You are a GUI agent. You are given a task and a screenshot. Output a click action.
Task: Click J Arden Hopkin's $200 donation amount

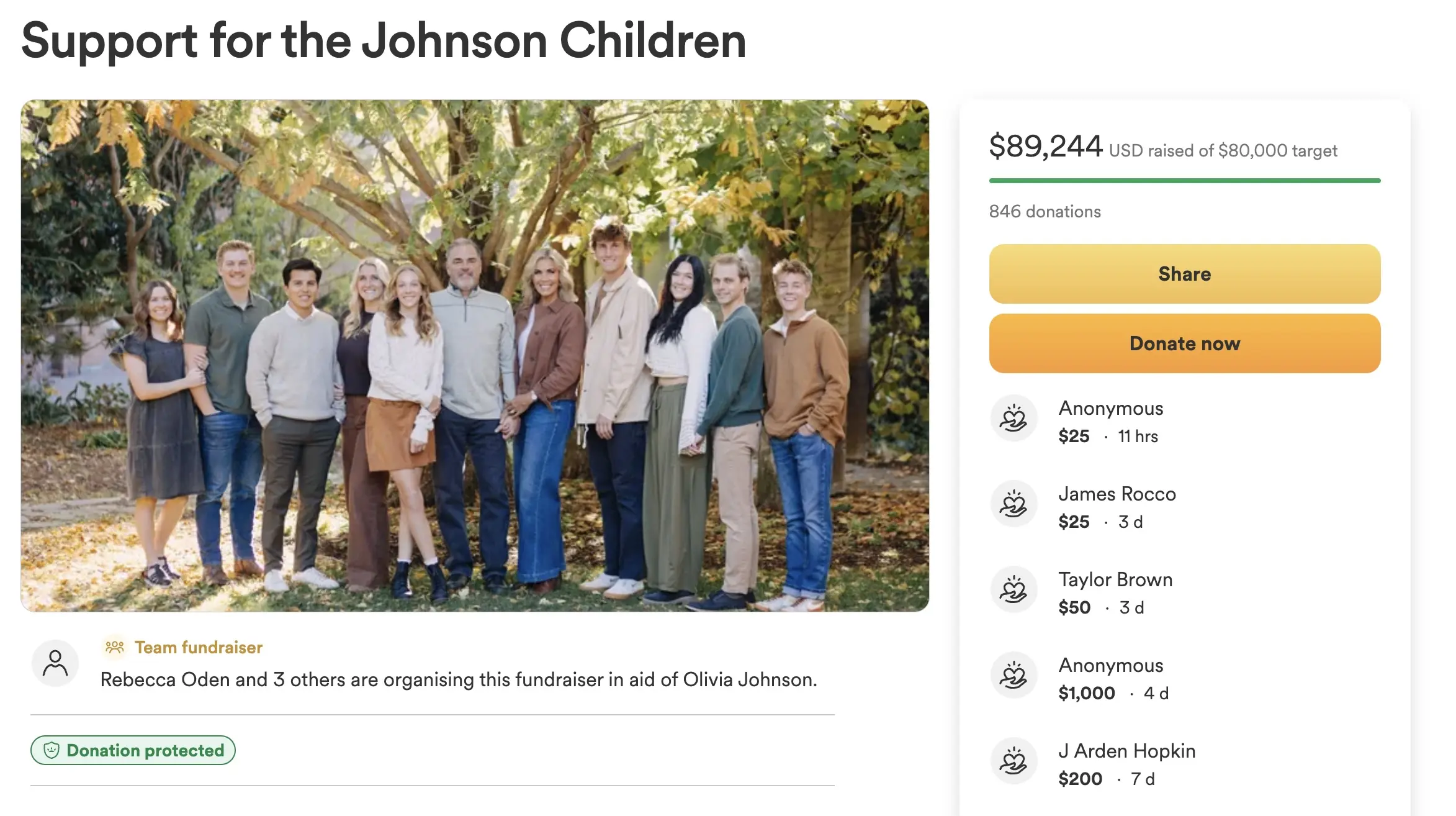tap(1080, 779)
